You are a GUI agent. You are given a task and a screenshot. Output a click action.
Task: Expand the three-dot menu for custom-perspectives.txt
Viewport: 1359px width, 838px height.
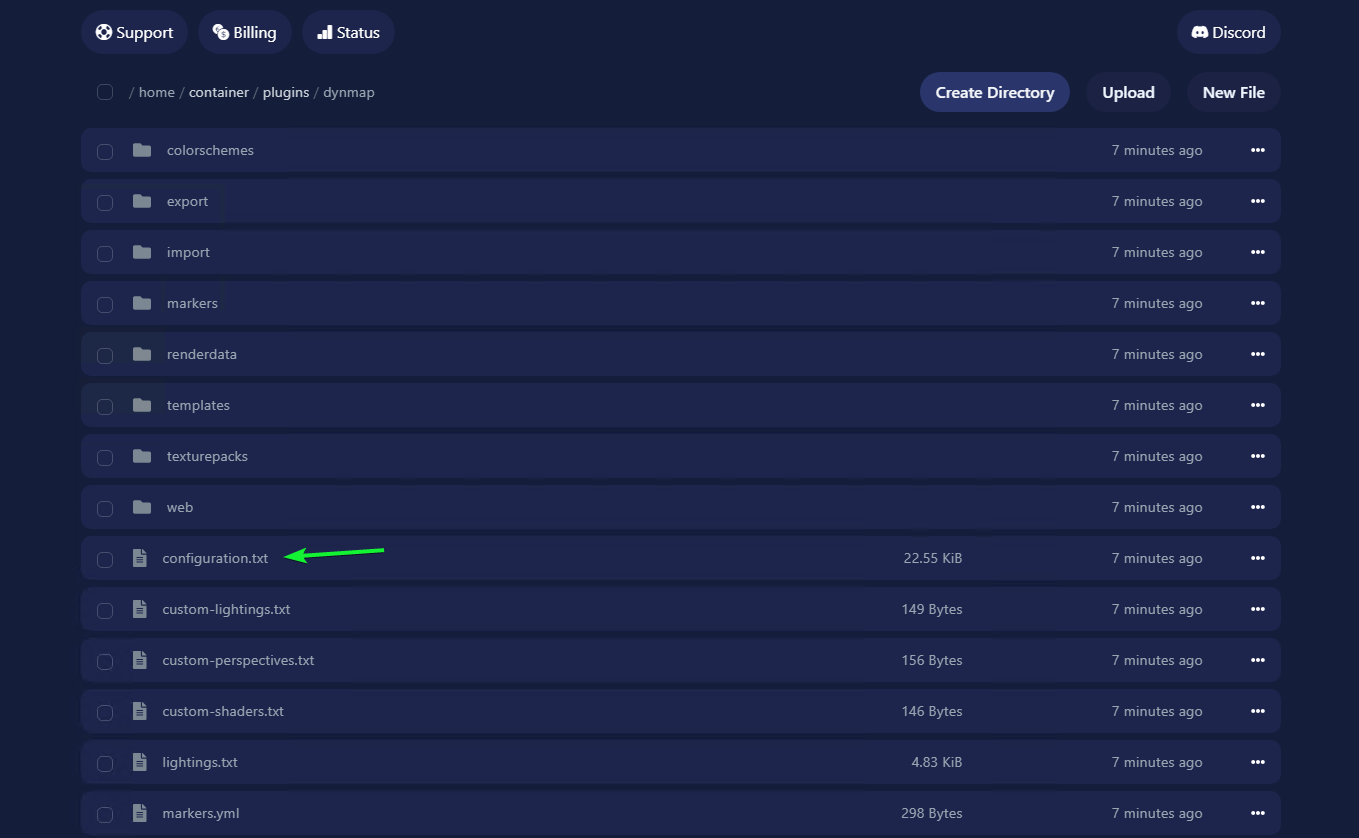point(1257,660)
